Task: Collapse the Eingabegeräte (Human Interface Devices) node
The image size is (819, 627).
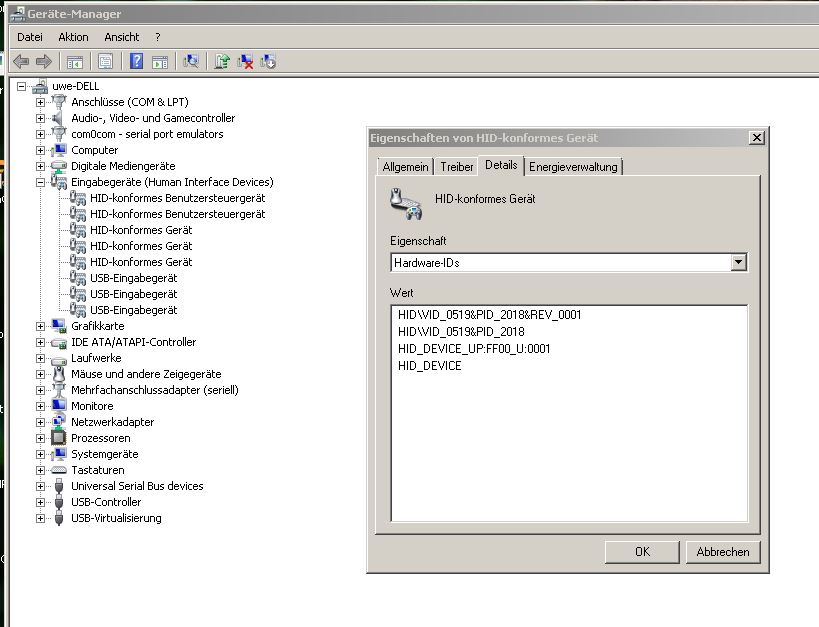Action: (40, 182)
